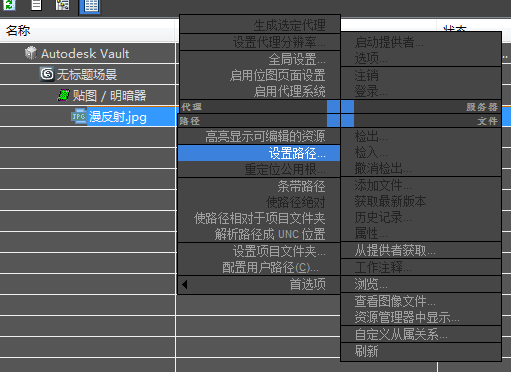Choose 启动提供者... in server menu
This screenshot has height=372, width=511.
(421, 42)
